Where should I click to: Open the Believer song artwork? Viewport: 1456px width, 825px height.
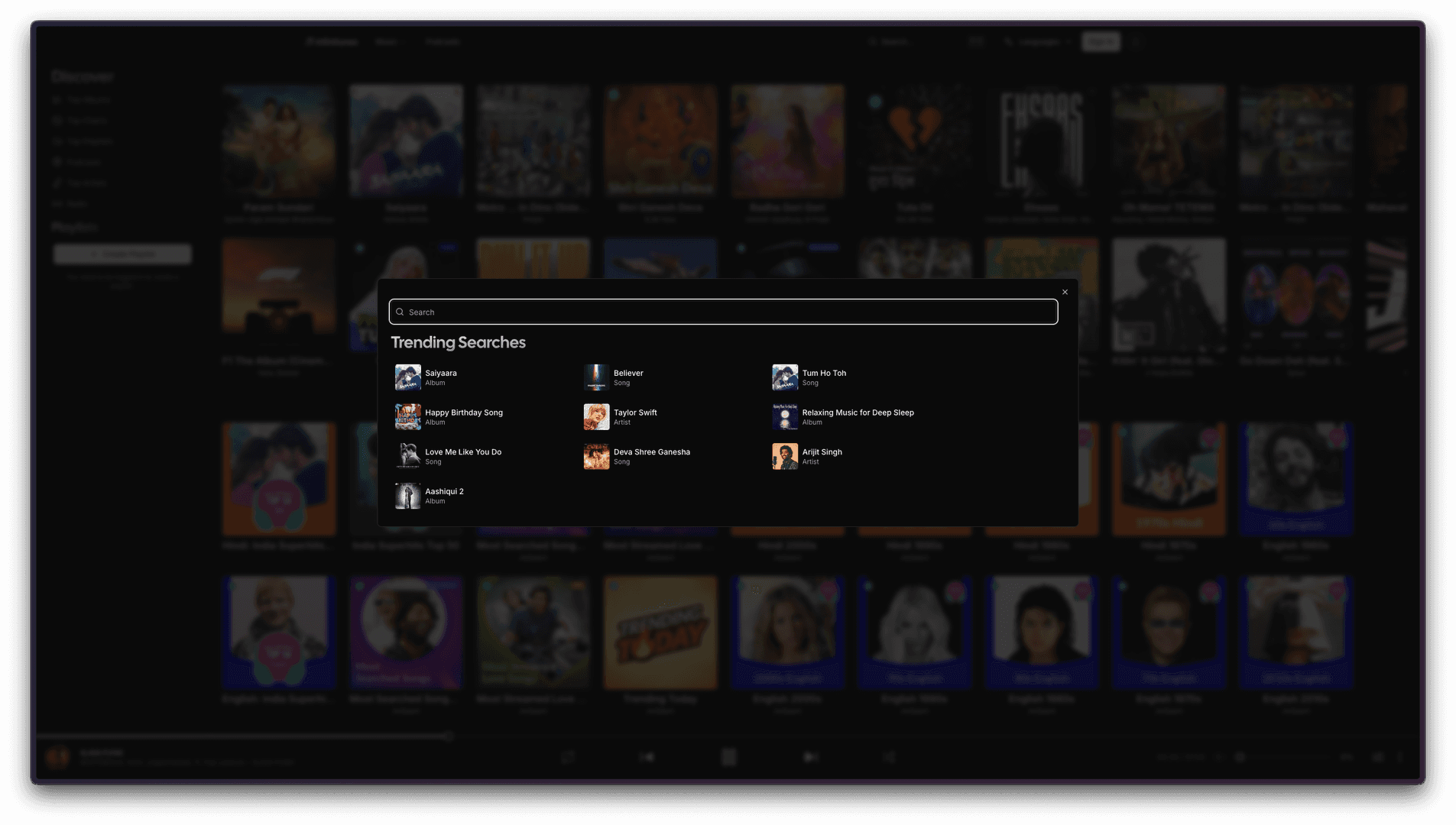[596, 377]
